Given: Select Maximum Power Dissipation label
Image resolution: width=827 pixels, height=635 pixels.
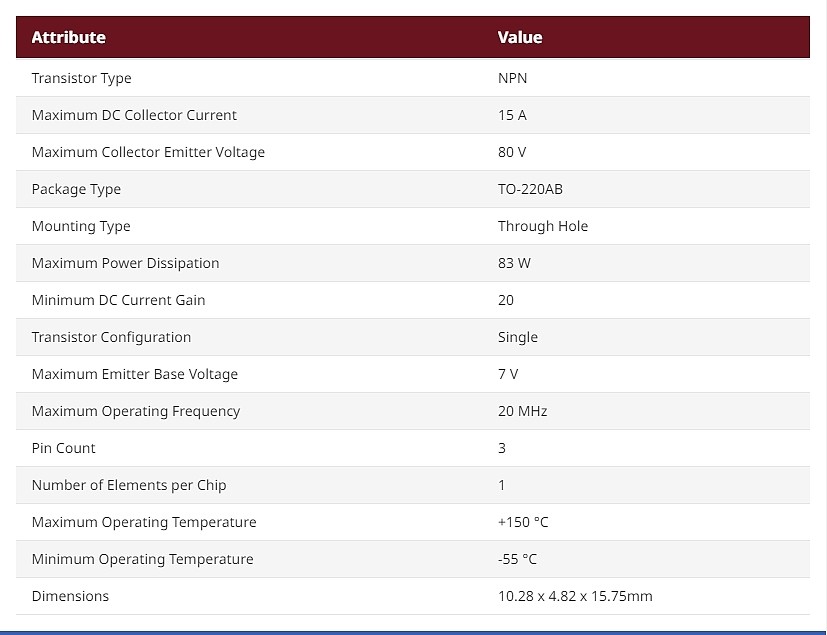Looking at the screenshot, I should [x=125, y=263].
